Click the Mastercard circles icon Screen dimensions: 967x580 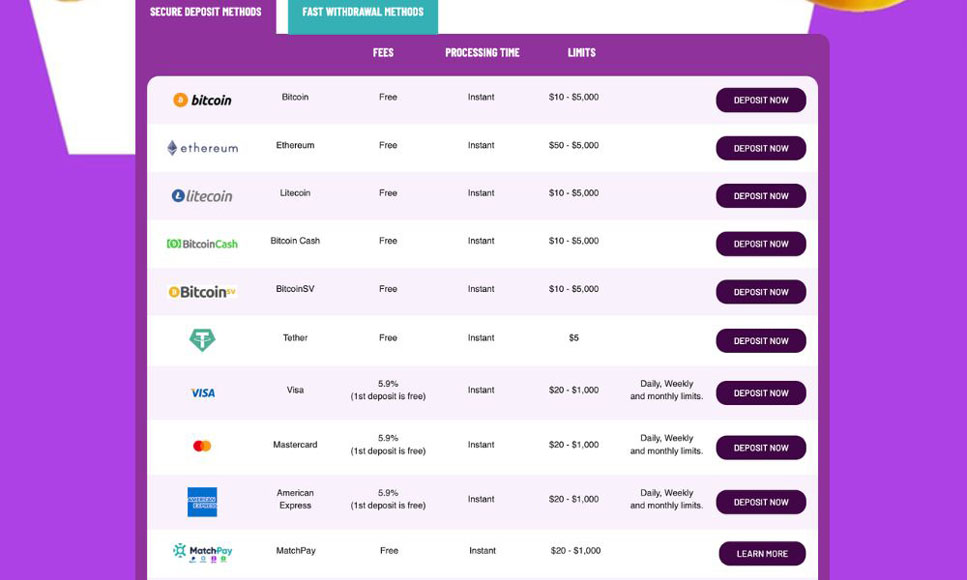(204, 445)
